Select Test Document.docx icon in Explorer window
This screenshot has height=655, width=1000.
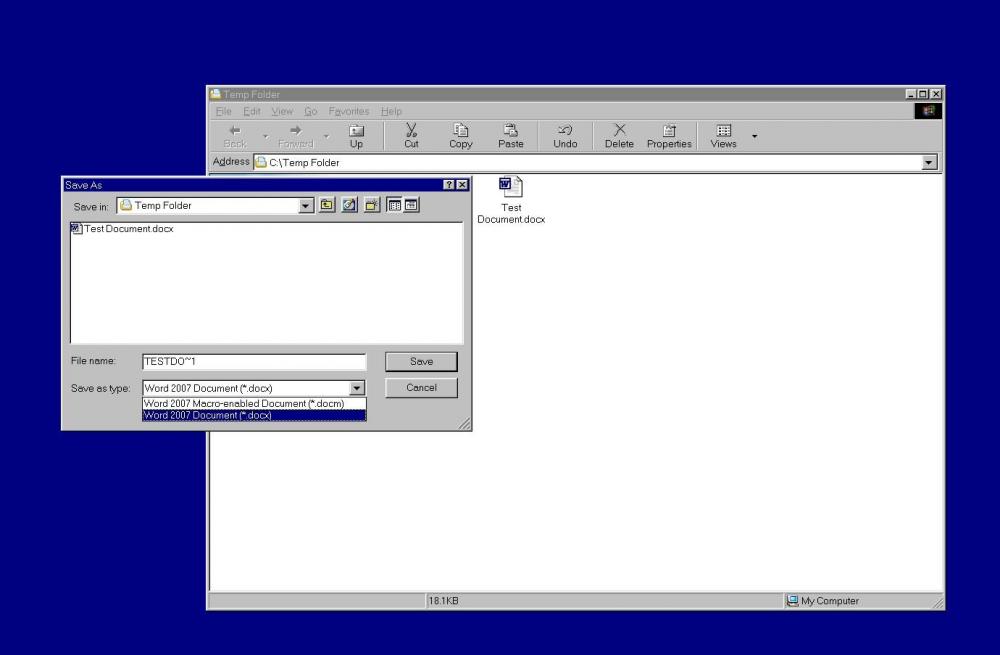pos(511,188)
